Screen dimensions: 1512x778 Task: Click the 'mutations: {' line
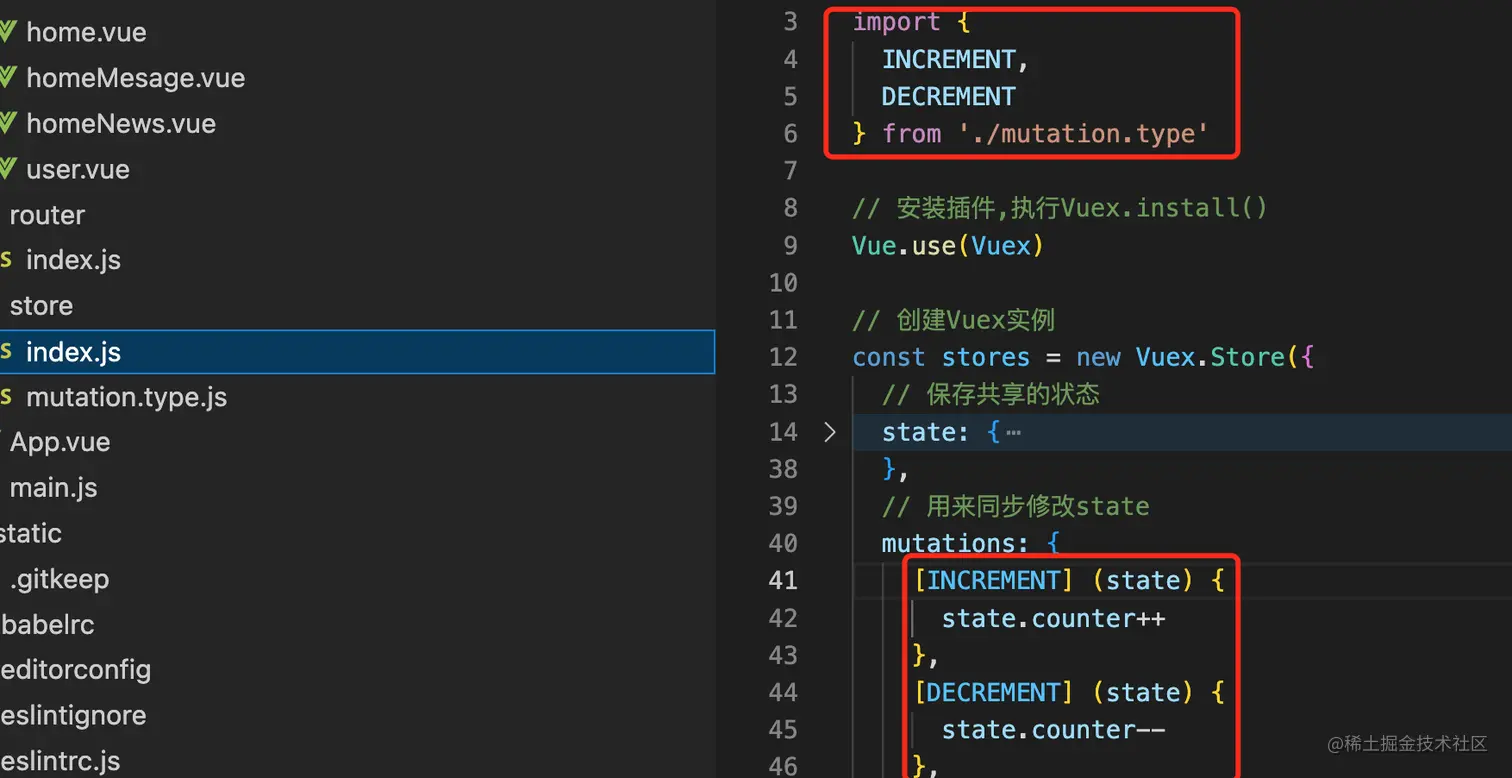[x=970, y=543]
